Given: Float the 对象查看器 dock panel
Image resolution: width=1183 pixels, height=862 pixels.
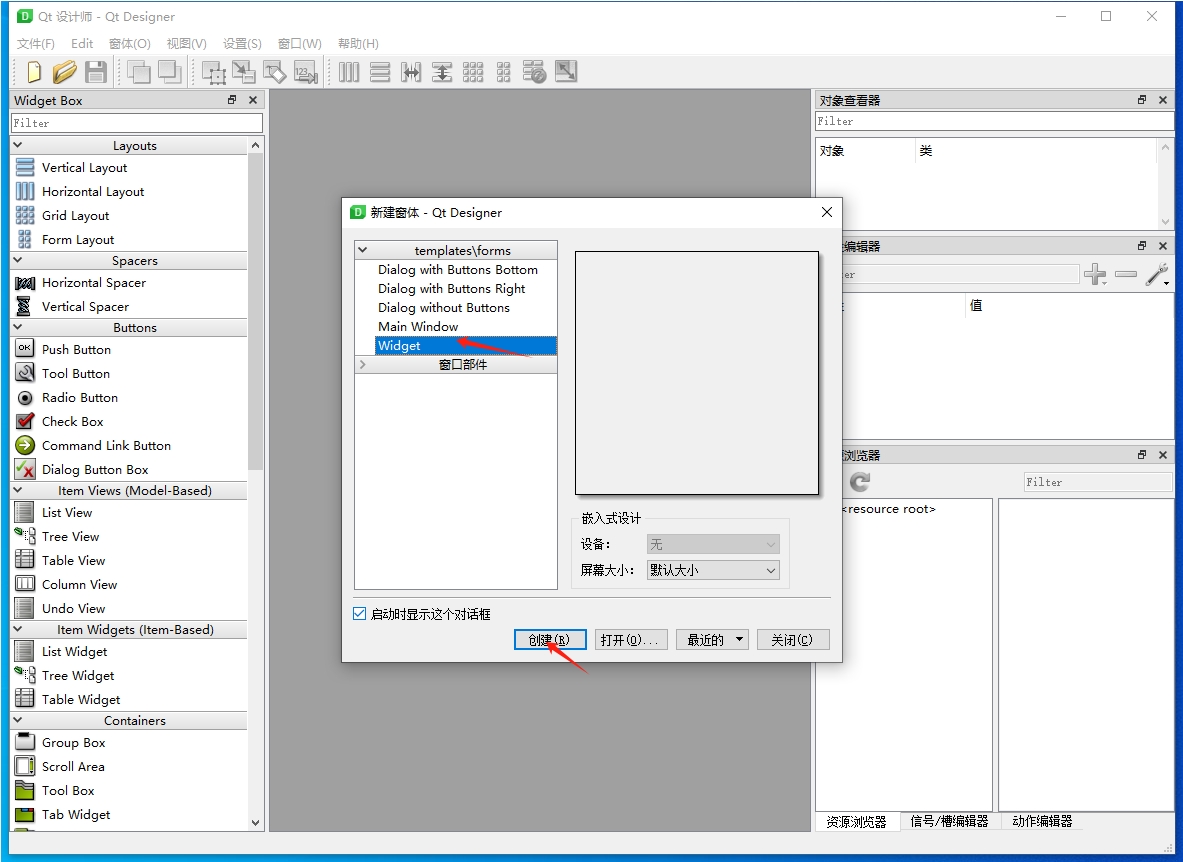Looking at the screenshot, I should [1142, 100].
